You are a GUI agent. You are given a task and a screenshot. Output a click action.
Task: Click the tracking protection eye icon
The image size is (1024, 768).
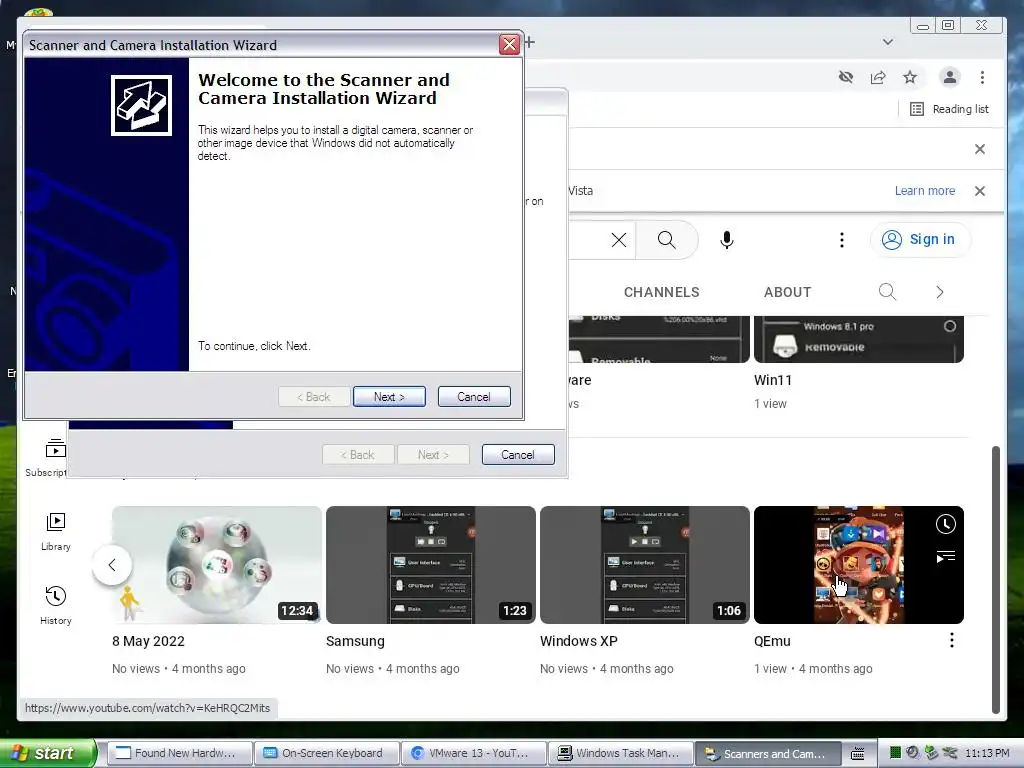(846, 77)
